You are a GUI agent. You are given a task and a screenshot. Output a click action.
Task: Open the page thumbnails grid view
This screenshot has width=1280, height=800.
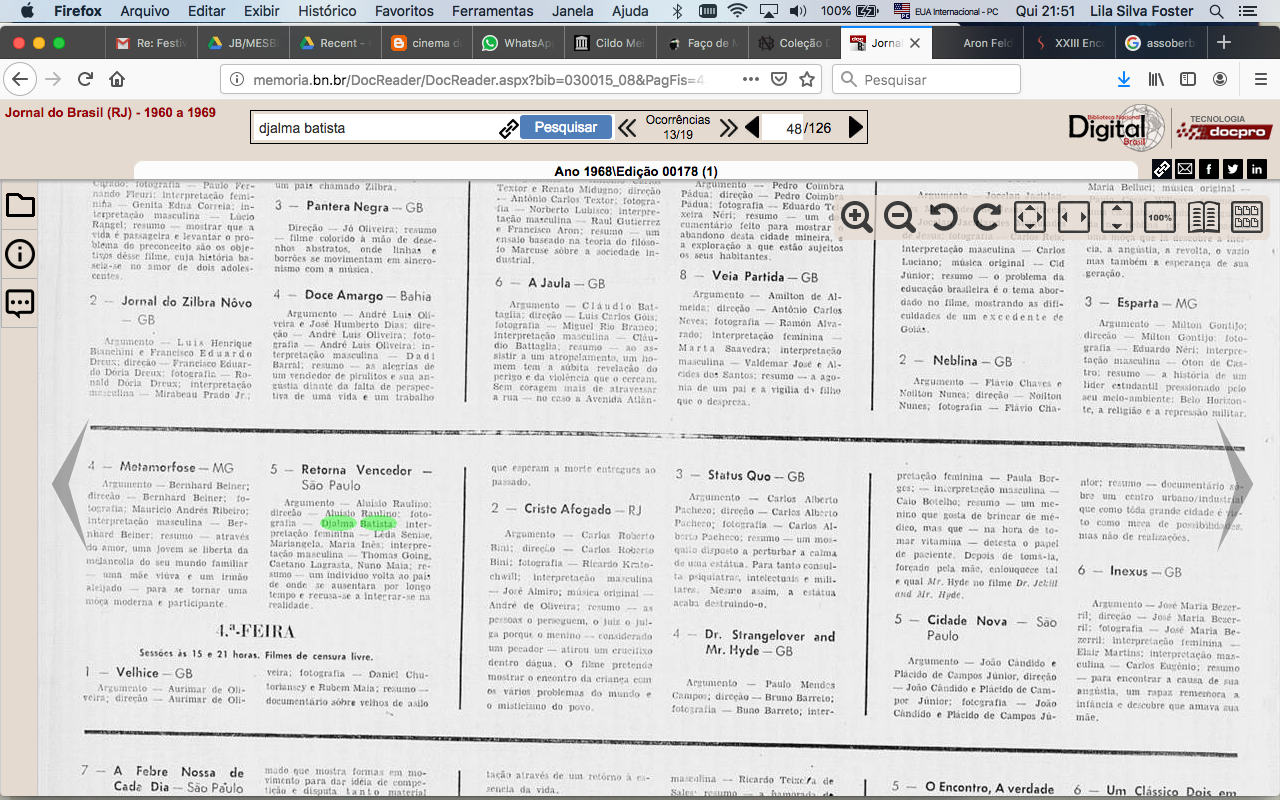pos(1246,217)
